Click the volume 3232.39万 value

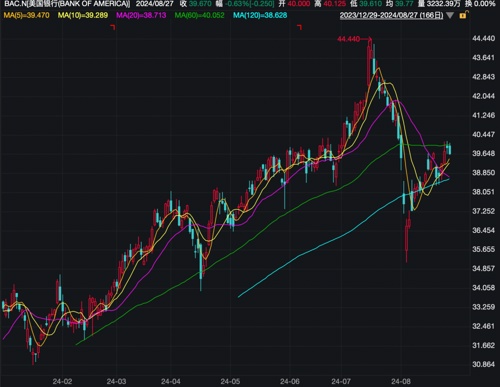tap(443, 4)
